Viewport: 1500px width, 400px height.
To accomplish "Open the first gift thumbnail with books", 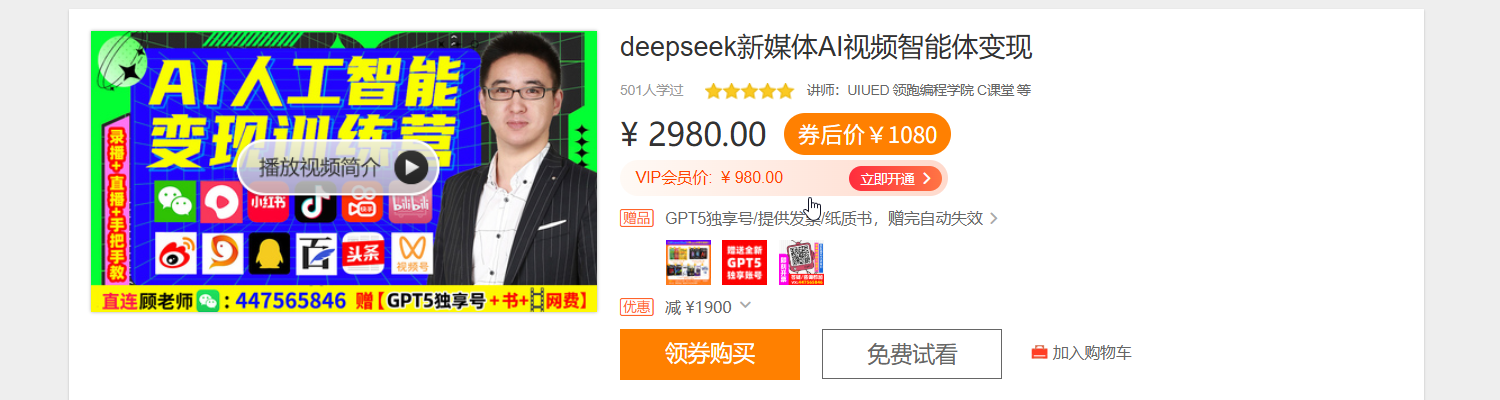I will (x=688, y=263).
